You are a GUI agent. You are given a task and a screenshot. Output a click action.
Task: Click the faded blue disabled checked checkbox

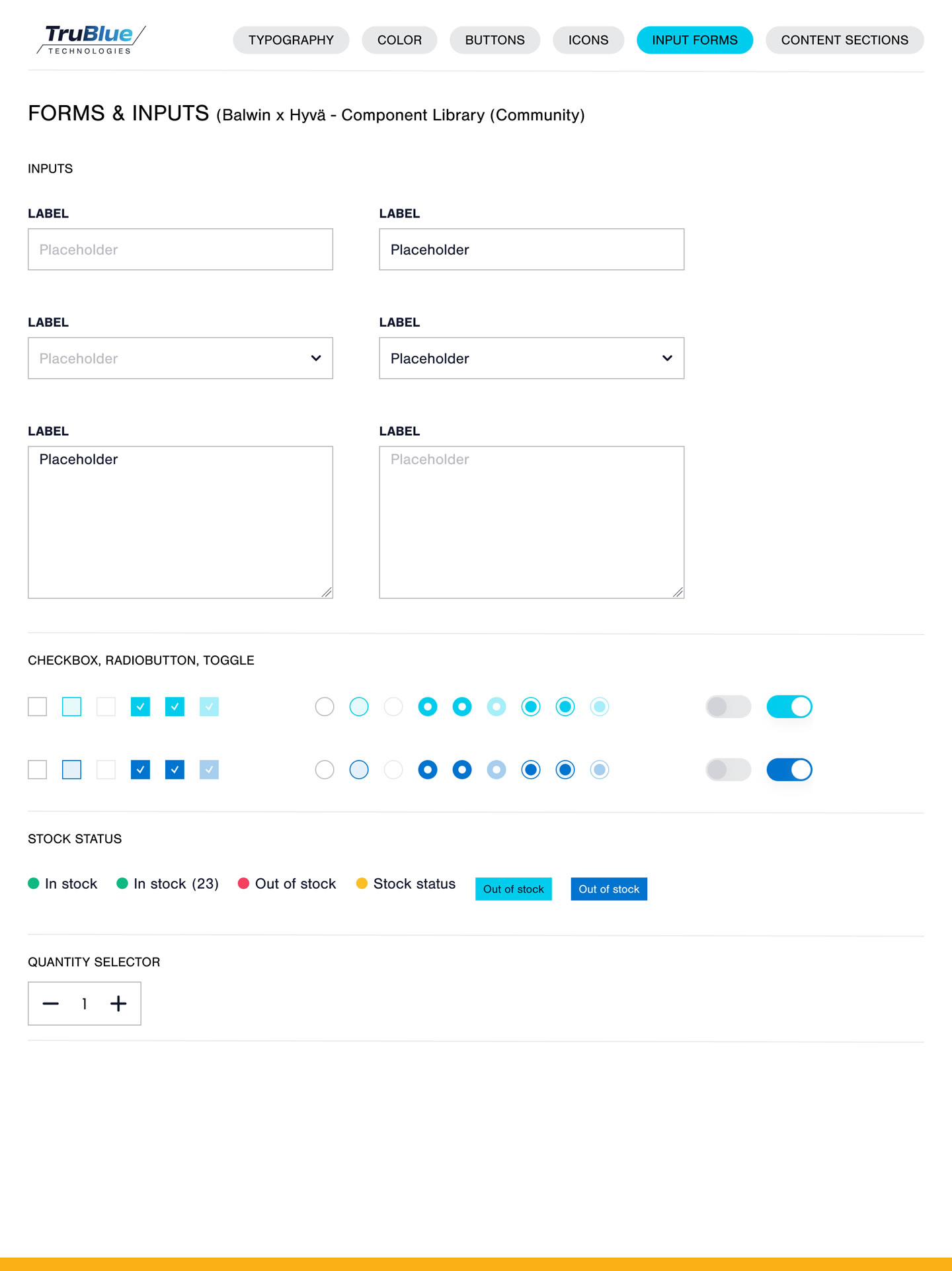pos(210,769)
